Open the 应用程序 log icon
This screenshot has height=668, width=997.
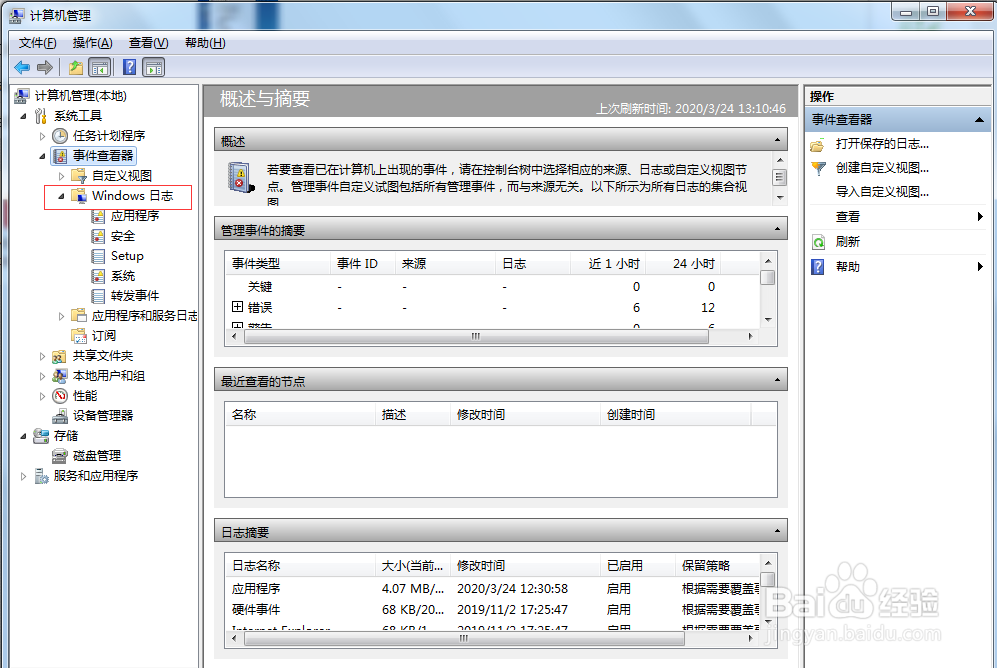click(x=98, y=216)
